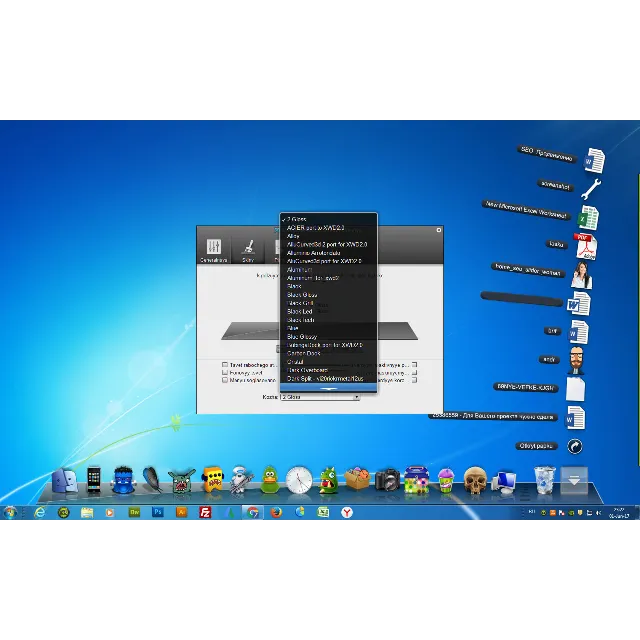Image resolution: width=640 pixels, height=640 pixels.
Task: Open the cardboard box dock icon
Action: tap(357, 480)
